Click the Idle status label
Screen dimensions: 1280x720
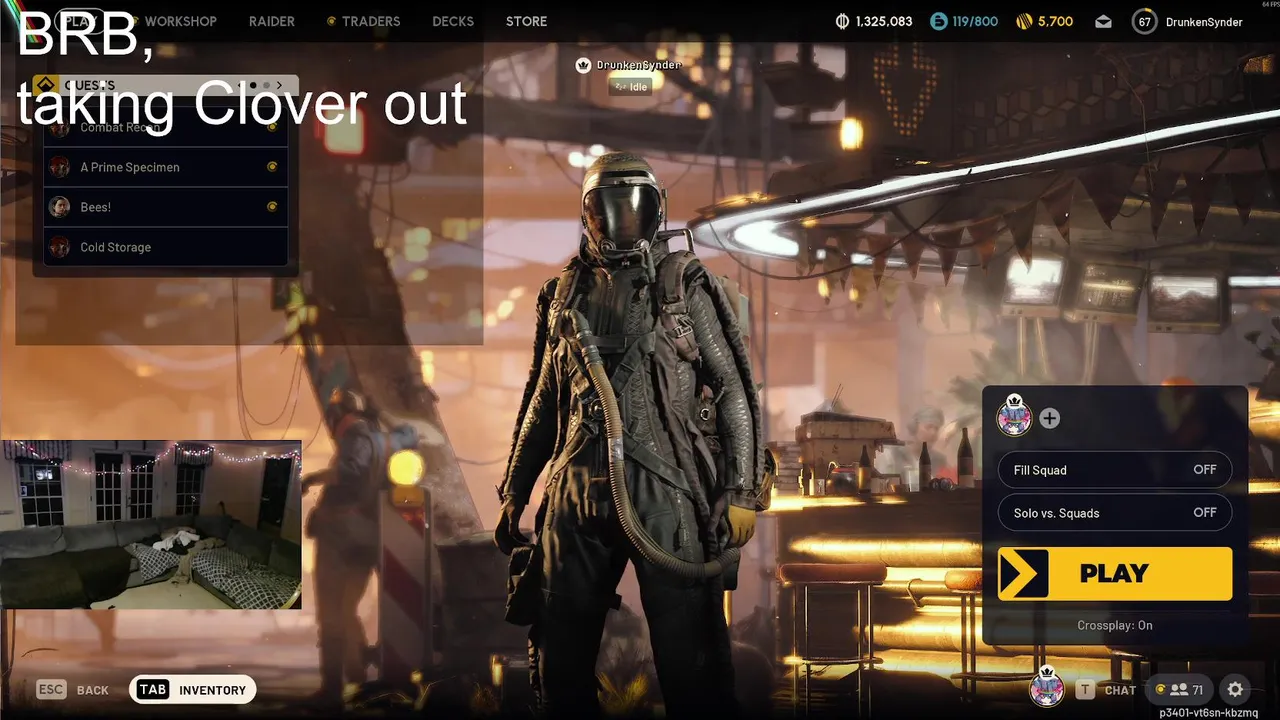click(631, 87)
